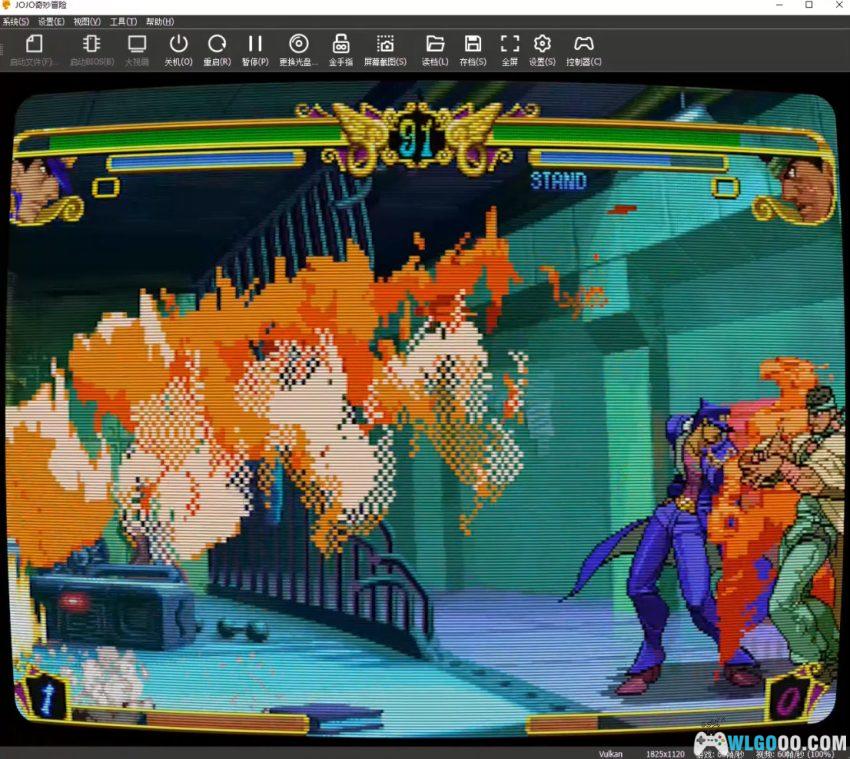The width and height of the screenshot is (850, 759).
Task: Click the 1825x1120 resolution status text
Action: click(x=665, y=754)
